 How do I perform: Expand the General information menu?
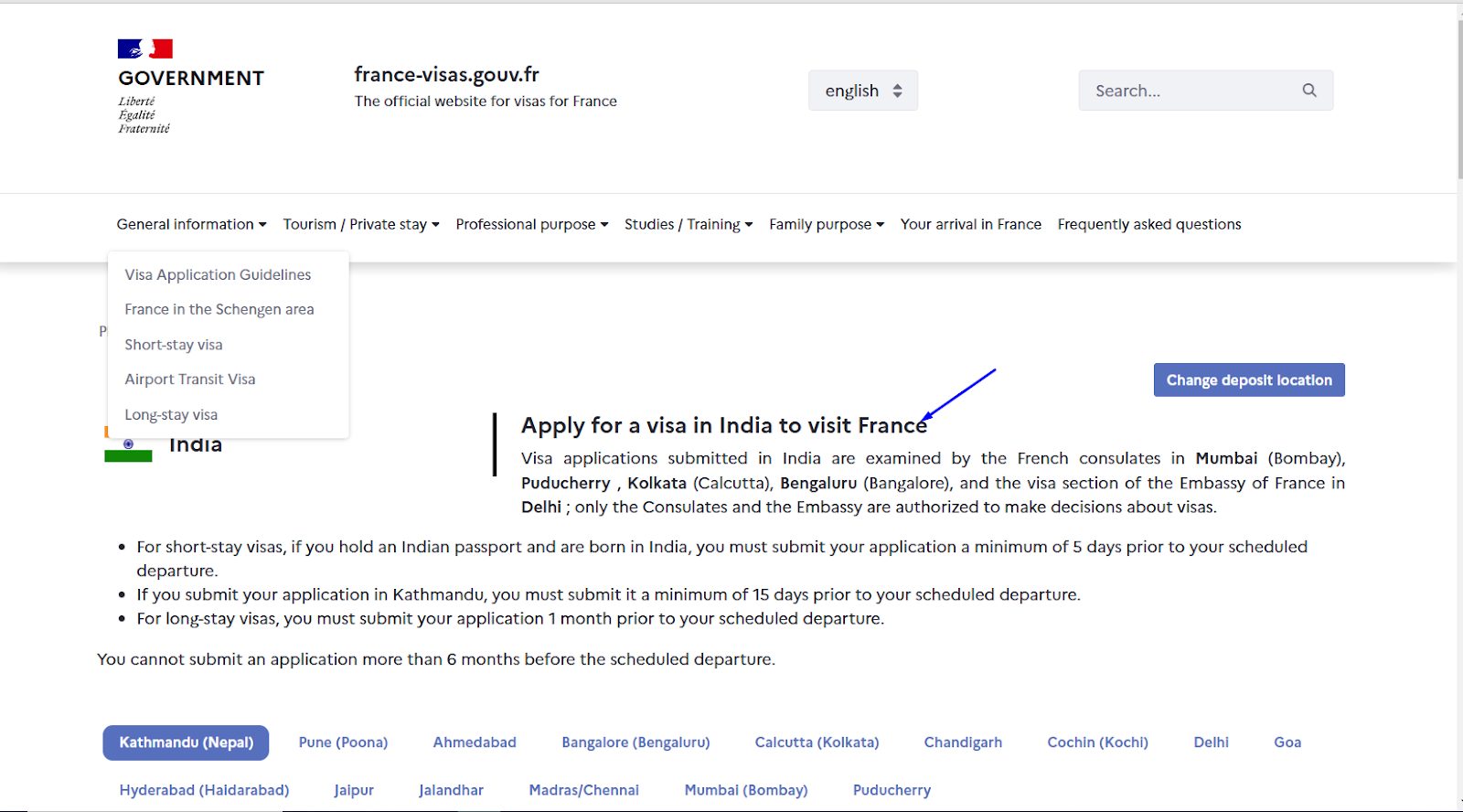(x=192, y=224)
